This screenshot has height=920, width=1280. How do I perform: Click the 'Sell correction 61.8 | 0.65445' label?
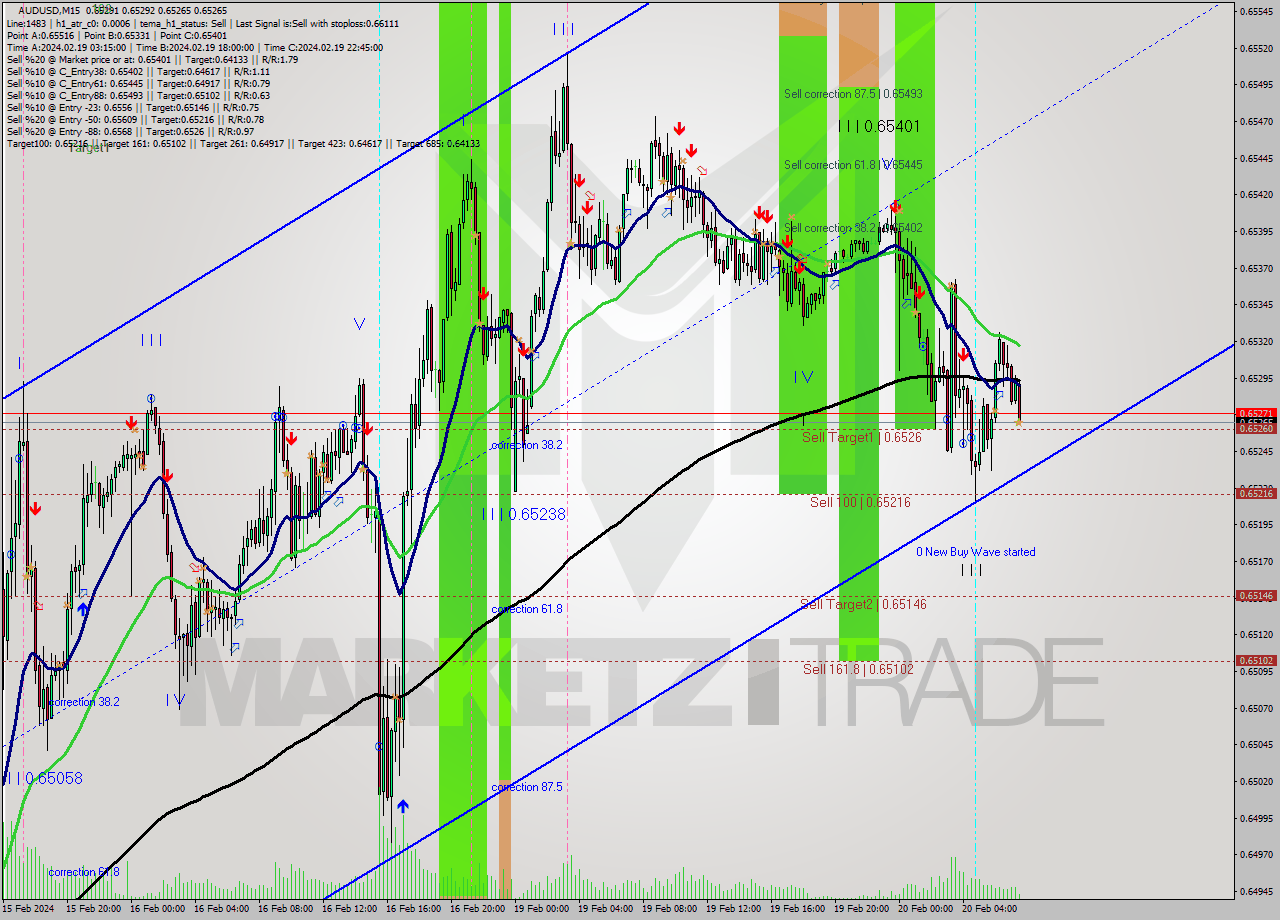click(853, 165)
